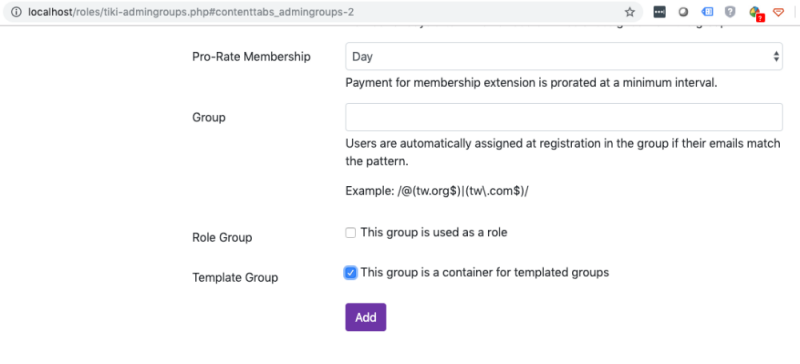800x364 pixels.
Task: Open the colorful pie extension with red badge
Action: click(x=756, y=13)
